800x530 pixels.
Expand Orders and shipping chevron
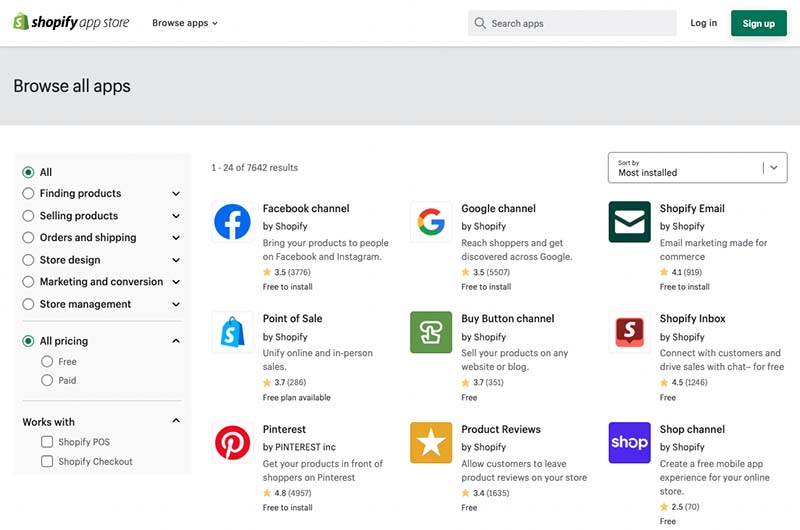click(x=176, y=238)
